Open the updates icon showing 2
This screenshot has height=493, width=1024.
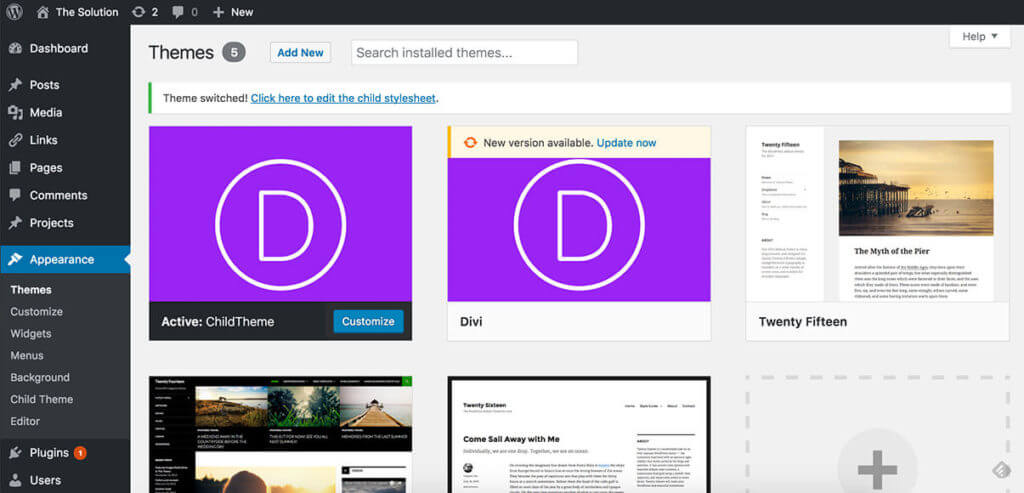tap(138, 12)
